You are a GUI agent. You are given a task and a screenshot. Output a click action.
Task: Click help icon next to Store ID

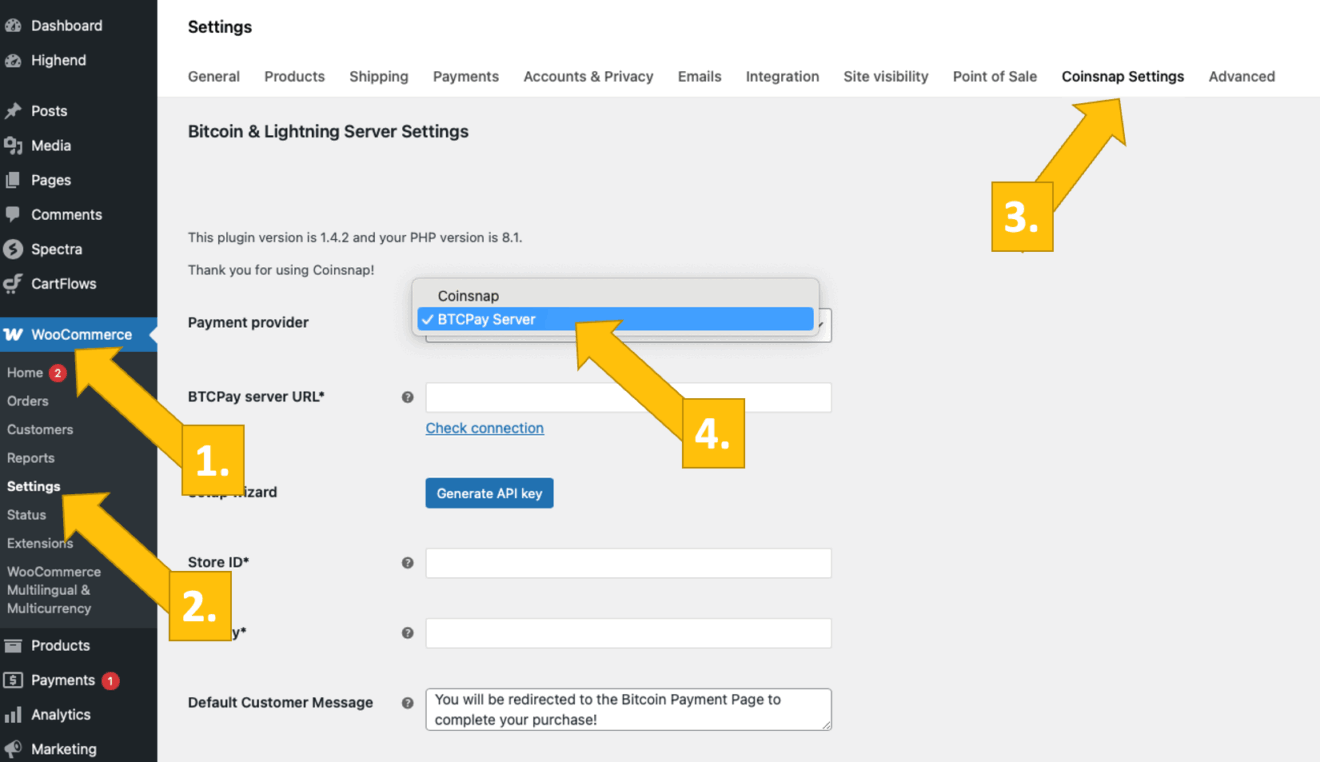(x=407, y=563)
